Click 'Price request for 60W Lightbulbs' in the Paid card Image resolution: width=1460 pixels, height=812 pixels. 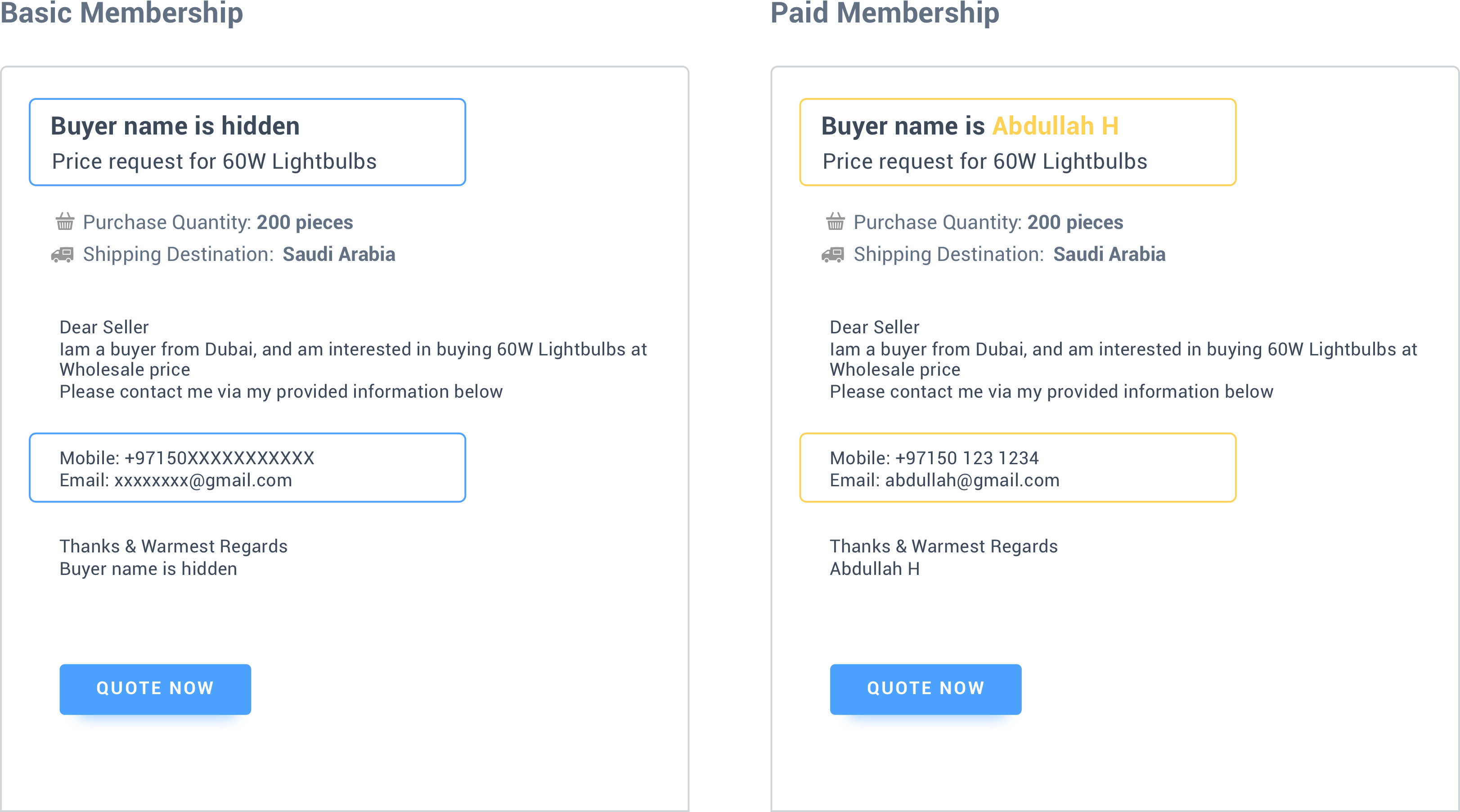984,162
